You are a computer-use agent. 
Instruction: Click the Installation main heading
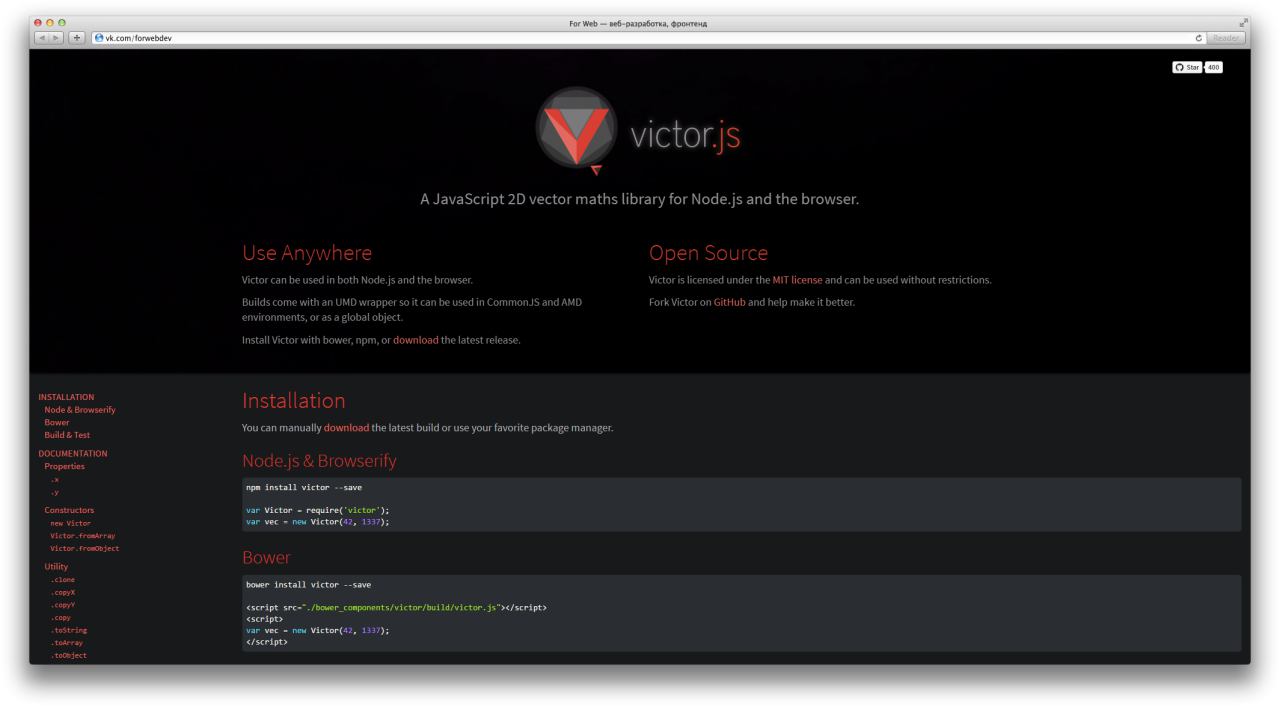pos(294,401)
